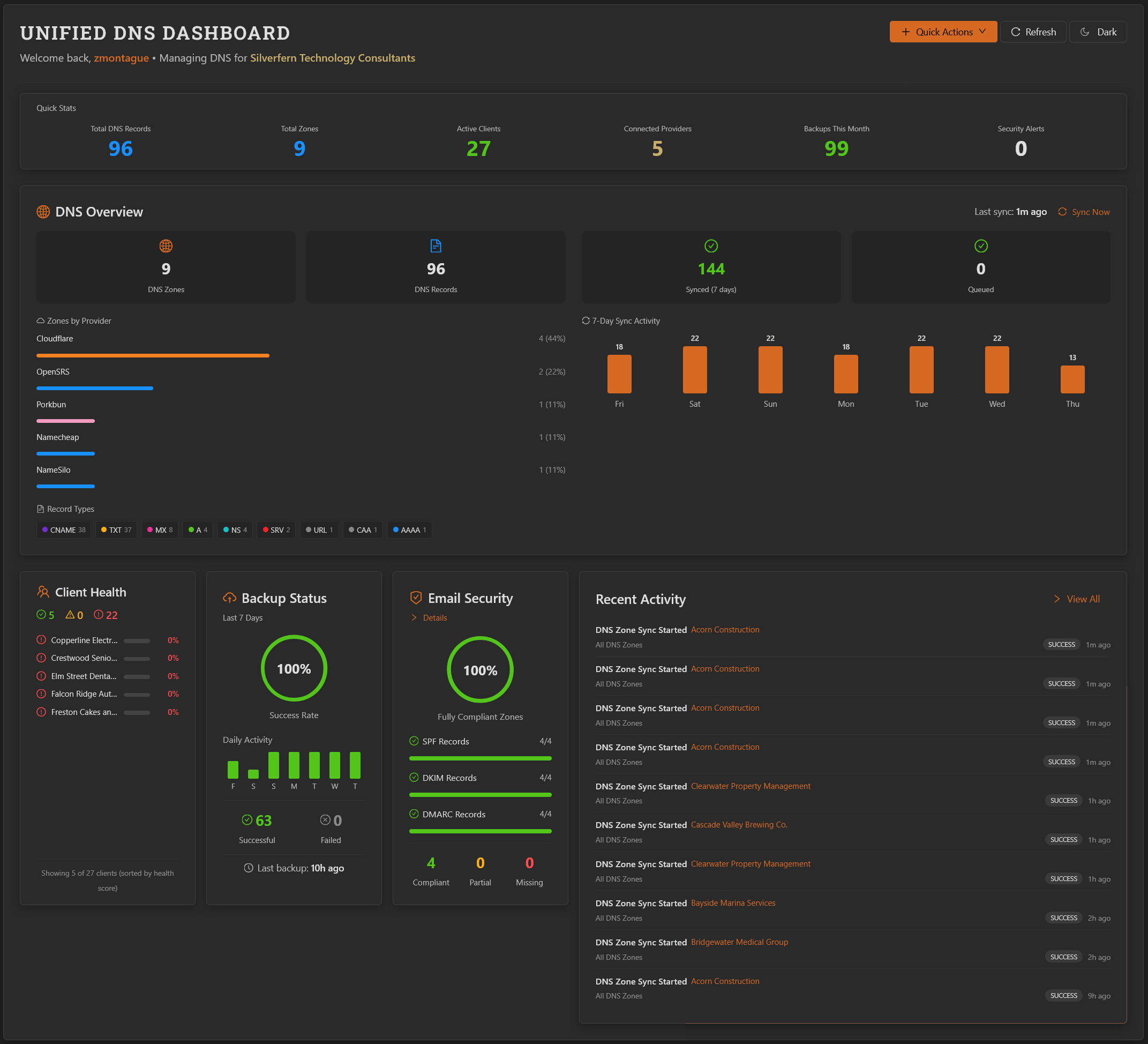Screen dimensions: 1148x1044
Task: Select the CAA 1 record type tag
Action: pos(363,530)
